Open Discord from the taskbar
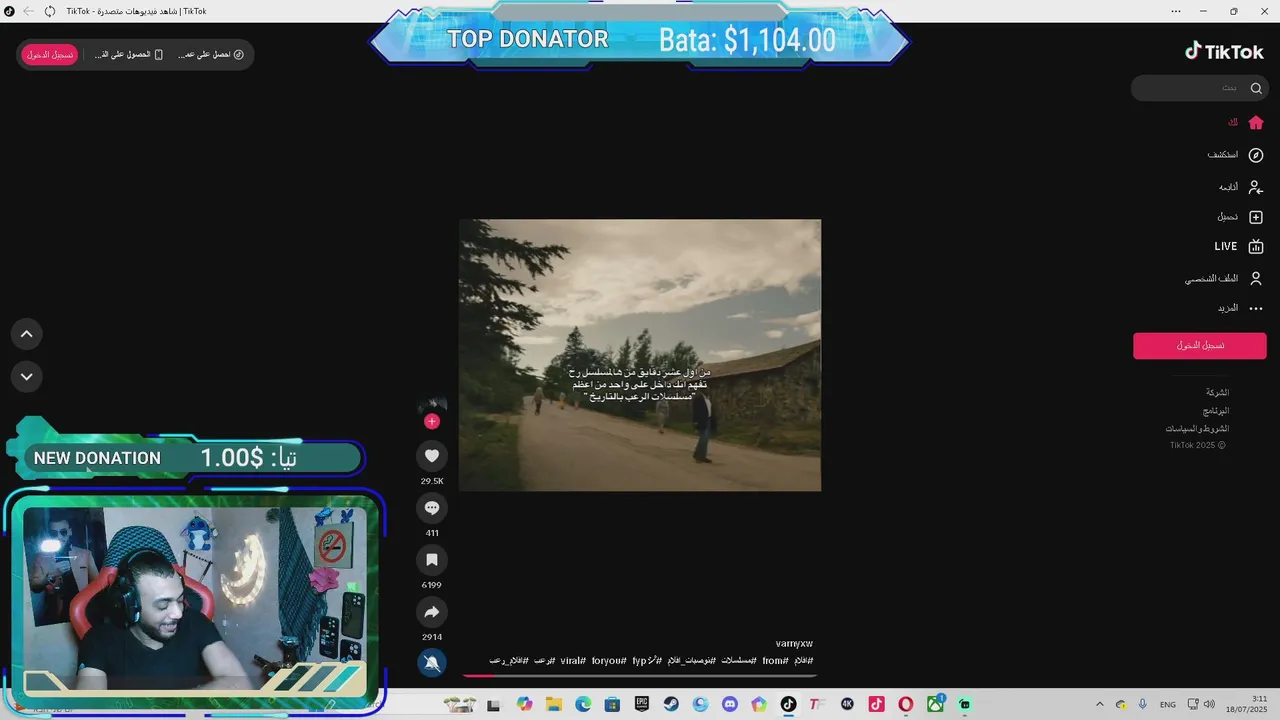Viewport: 1280px width, 720px height. tap(730, 705)
